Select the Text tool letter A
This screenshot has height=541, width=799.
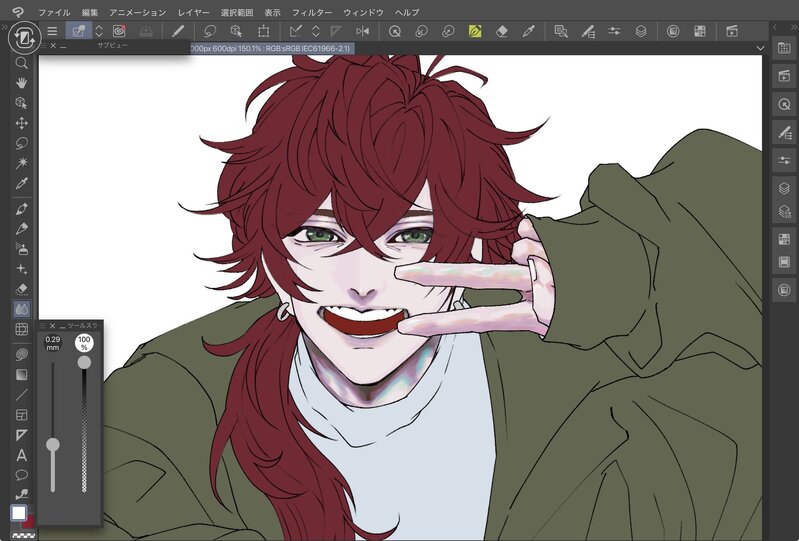click(21, 455)
